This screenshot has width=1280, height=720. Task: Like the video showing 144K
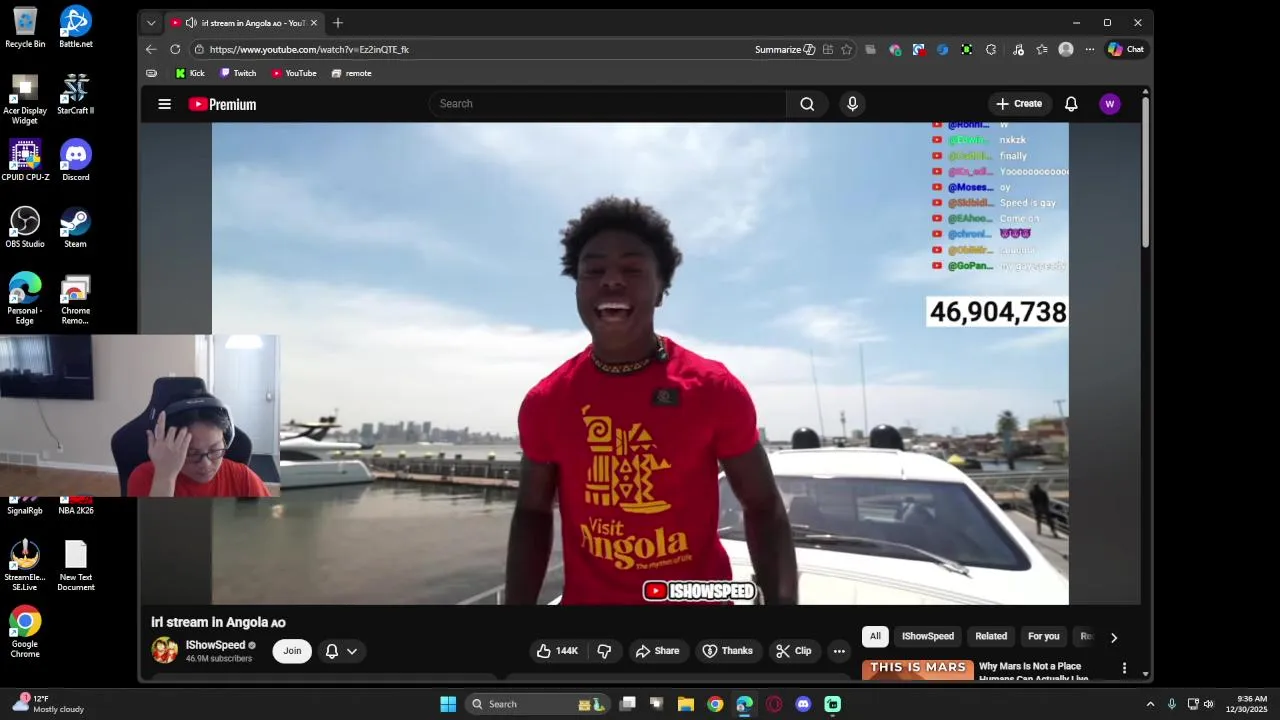(558, 651)
